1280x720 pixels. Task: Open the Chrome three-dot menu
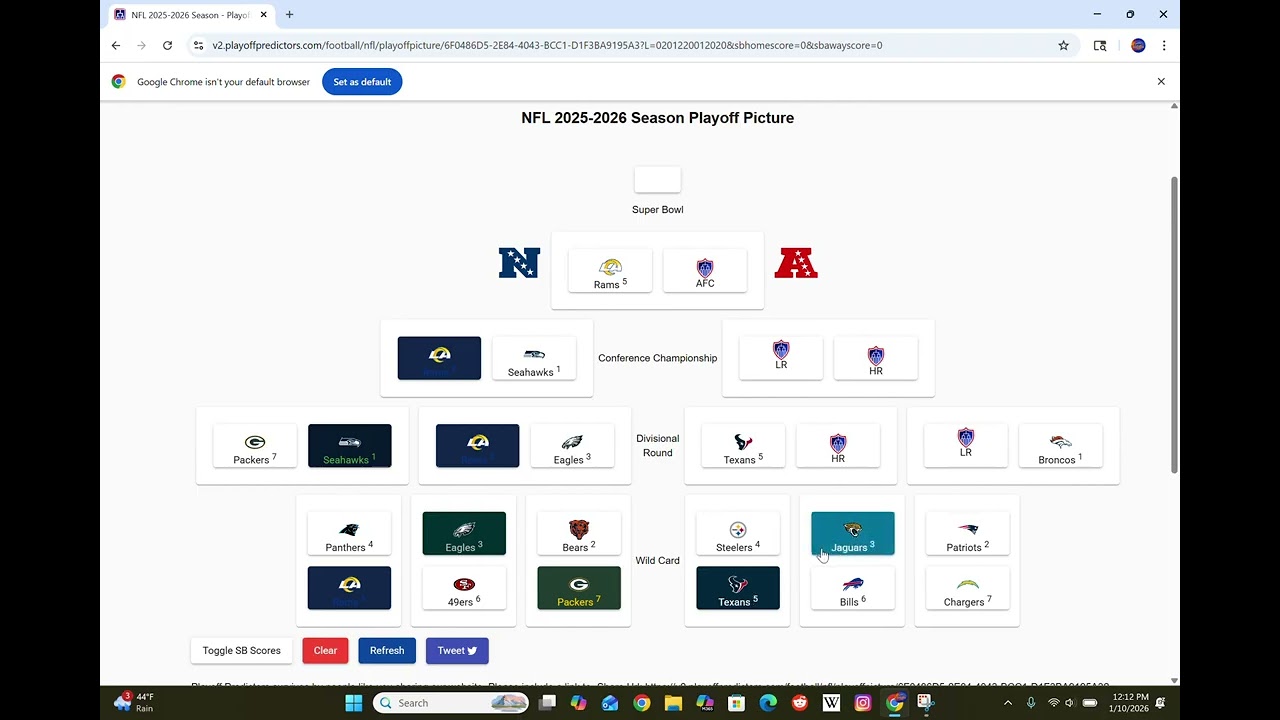click(1164, 45)
